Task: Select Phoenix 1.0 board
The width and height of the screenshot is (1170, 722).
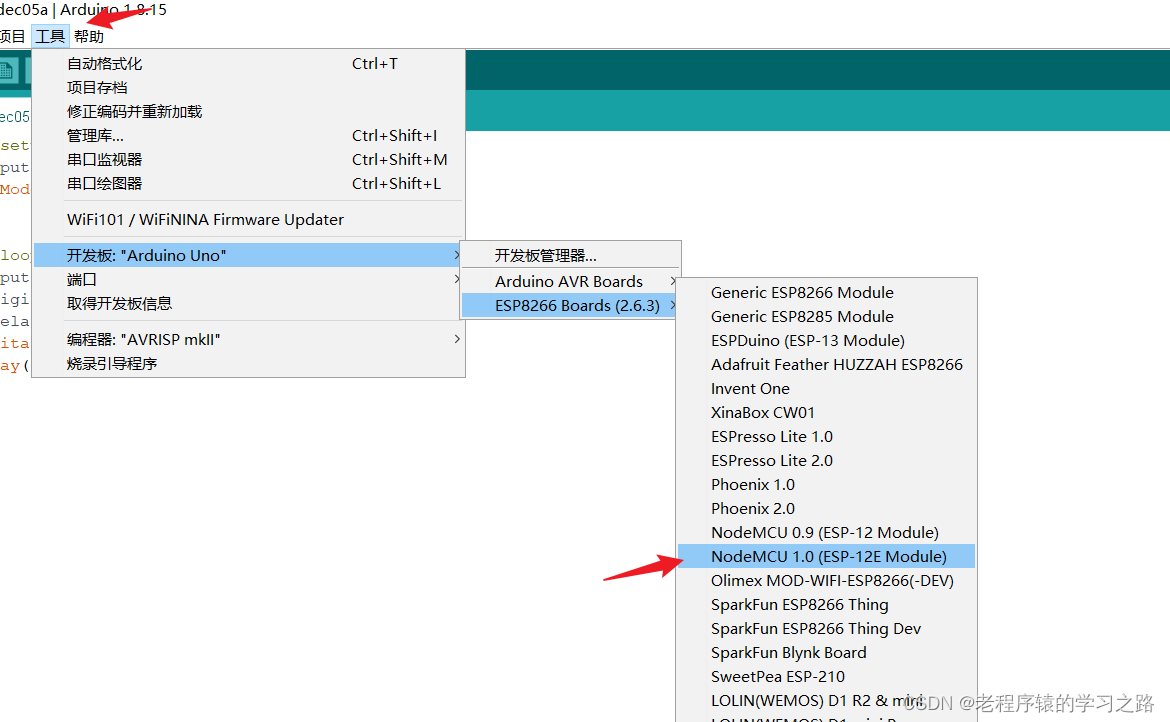Action: (x=826, y=484)
